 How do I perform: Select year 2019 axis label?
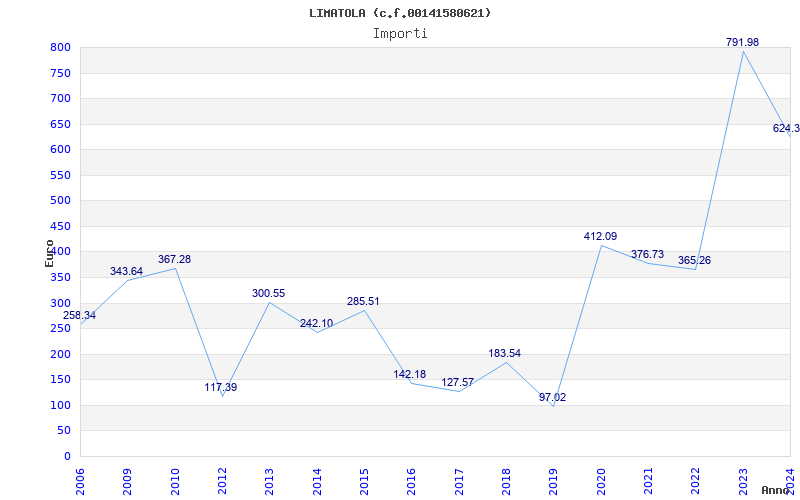coord(554,482)
